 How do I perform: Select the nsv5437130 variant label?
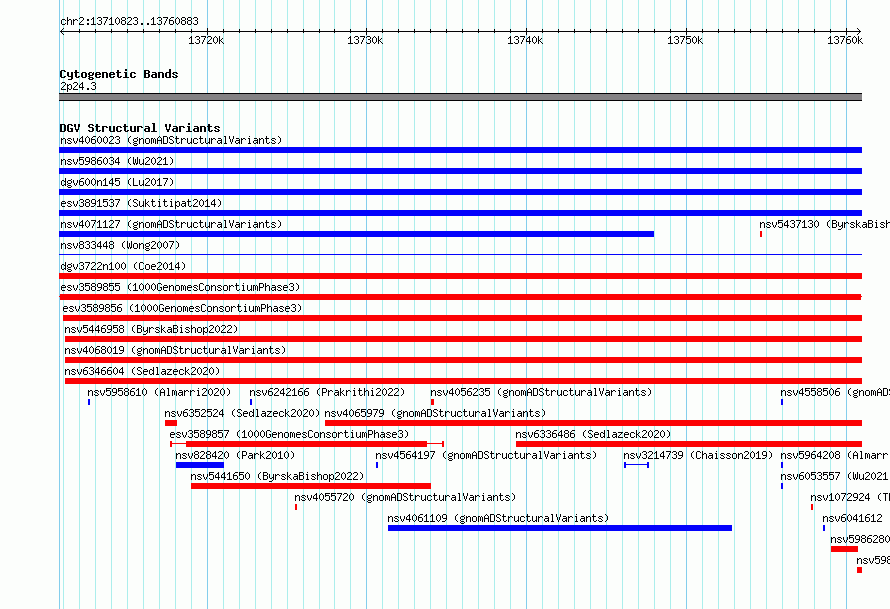[825, 224]
